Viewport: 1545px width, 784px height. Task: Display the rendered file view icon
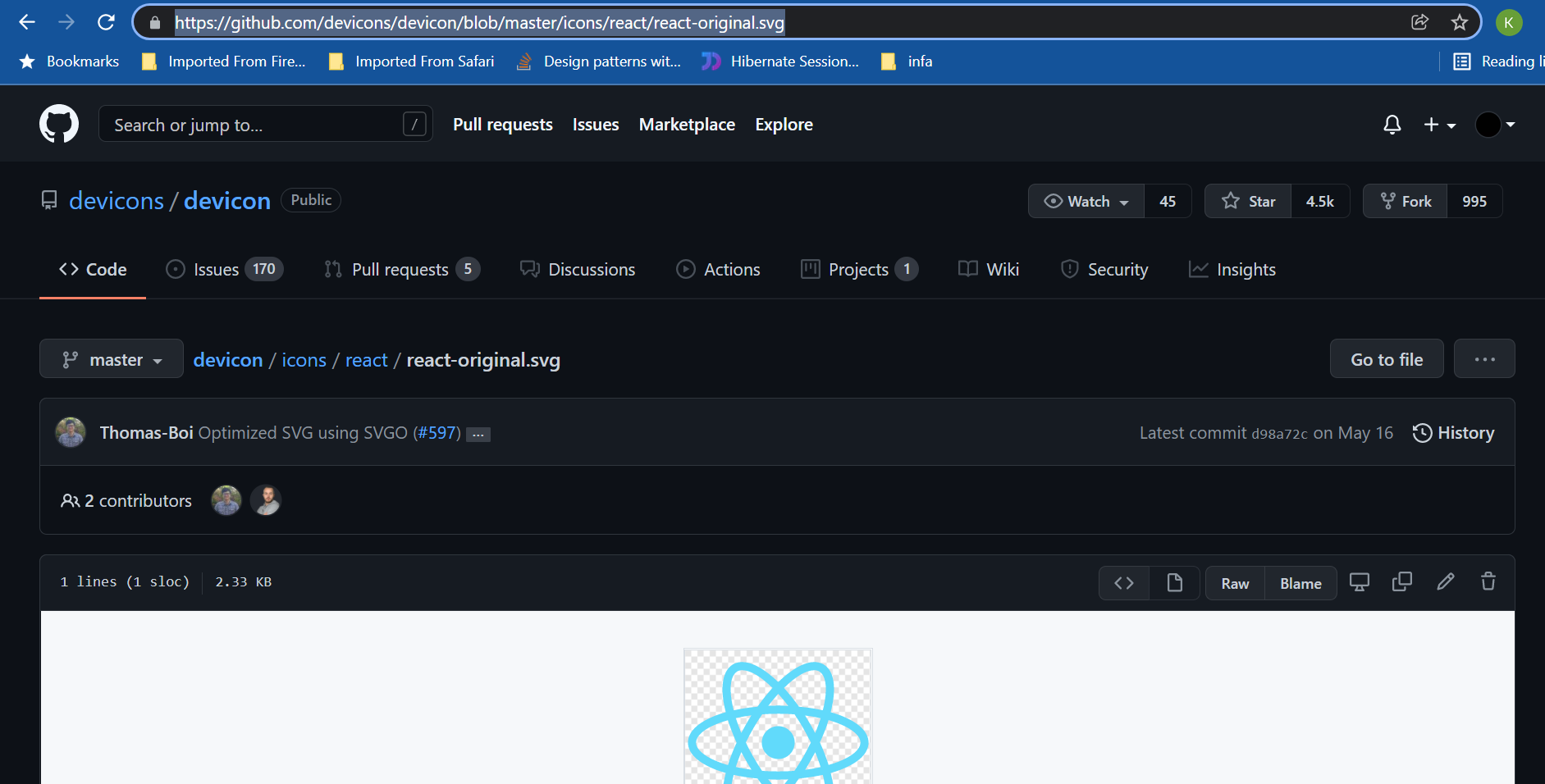point(1175,583)
